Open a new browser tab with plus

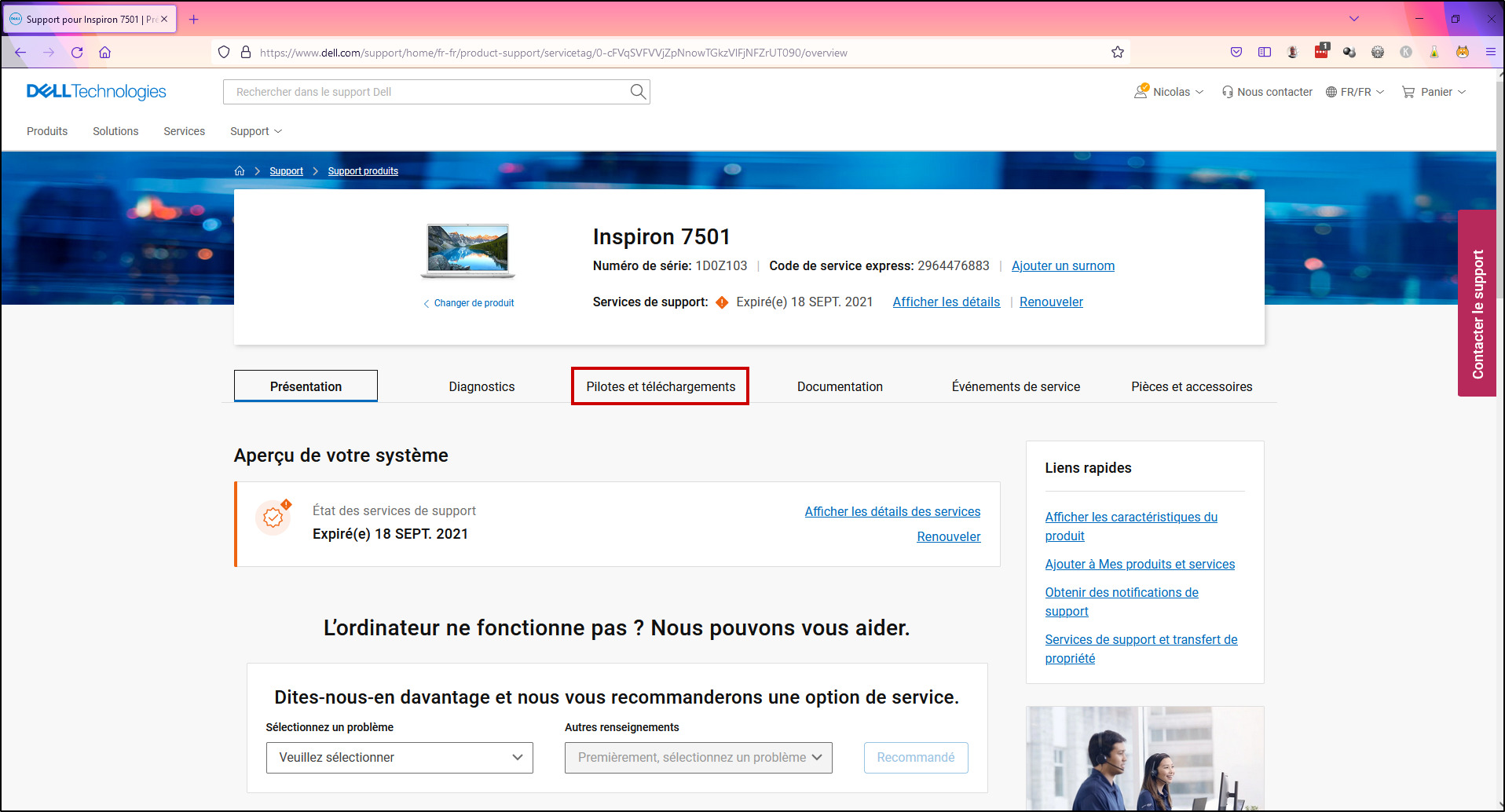pos(194,19)
